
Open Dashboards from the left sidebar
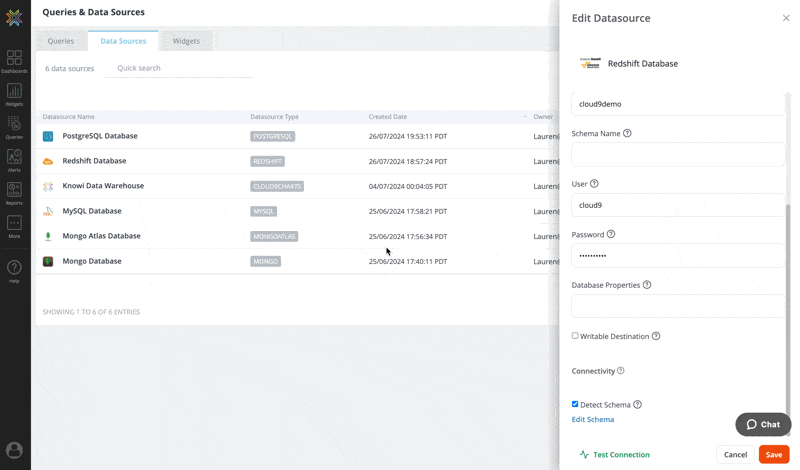14,61
